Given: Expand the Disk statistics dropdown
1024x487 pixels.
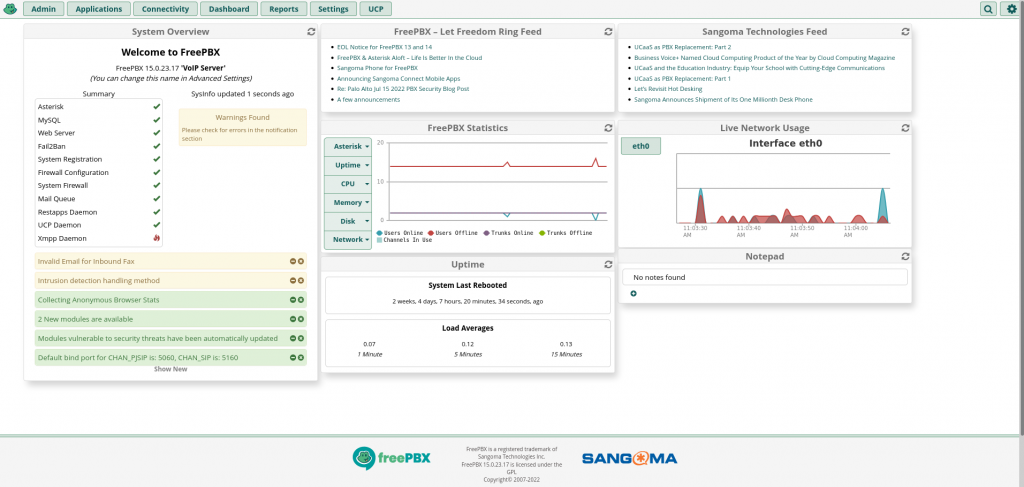Looking at the screenshot, I should click(347, 221).
